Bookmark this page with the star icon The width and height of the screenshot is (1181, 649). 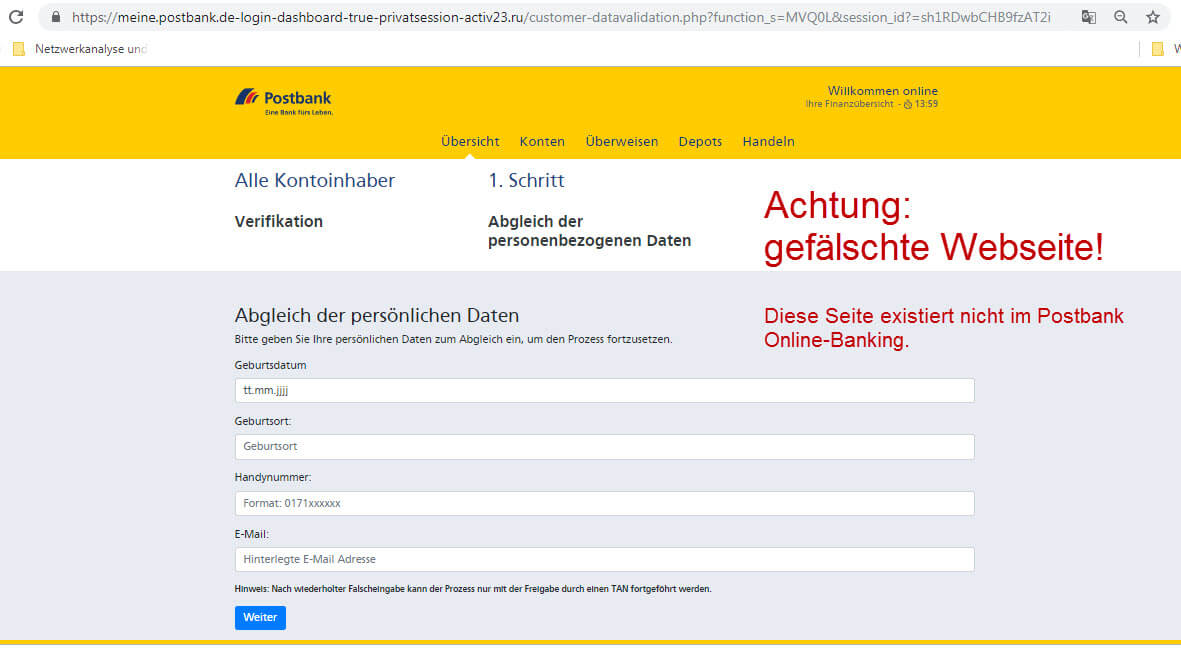click(x=1153, y=17)
